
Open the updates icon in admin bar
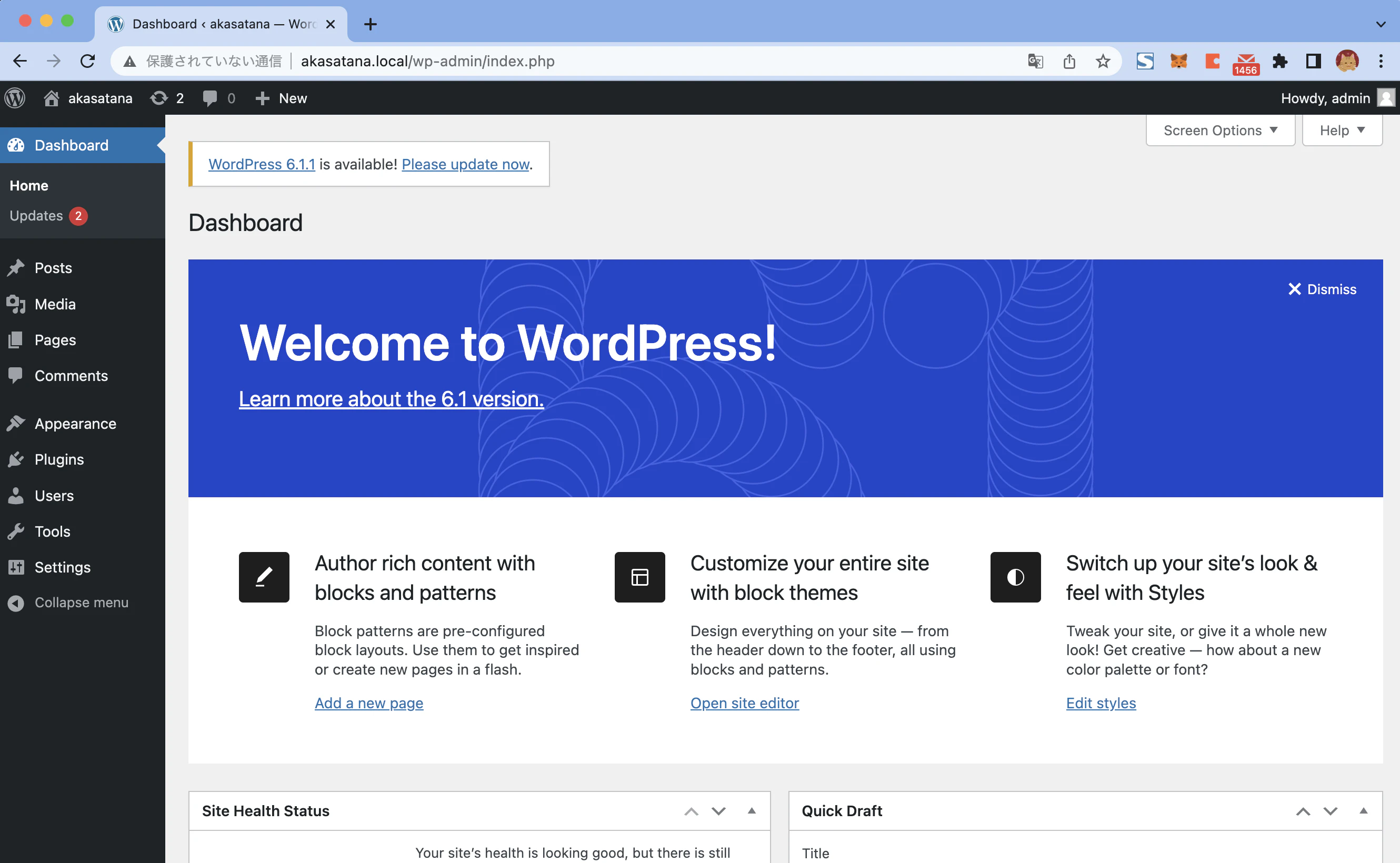click(159, 98)
